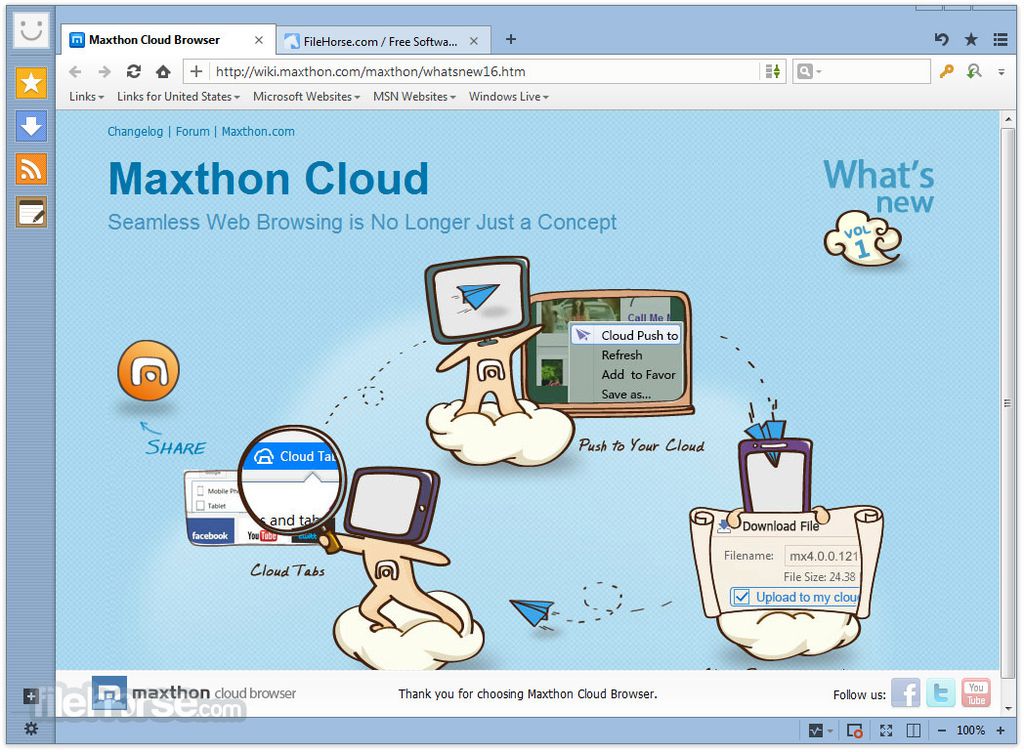Click the scrollbar down arrow
The width and height of the screenshot is (1024, 752).
pos(1008,708)
